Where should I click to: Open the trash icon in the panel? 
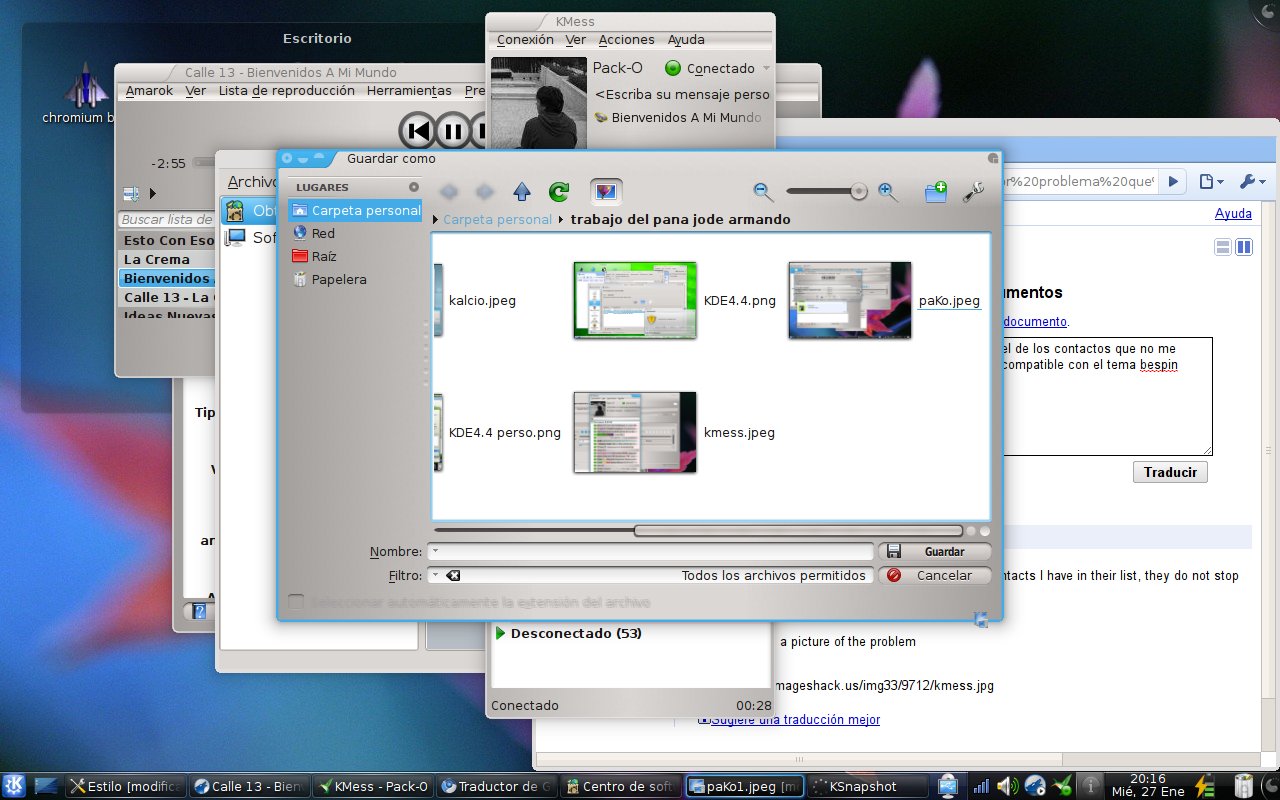1244,786
